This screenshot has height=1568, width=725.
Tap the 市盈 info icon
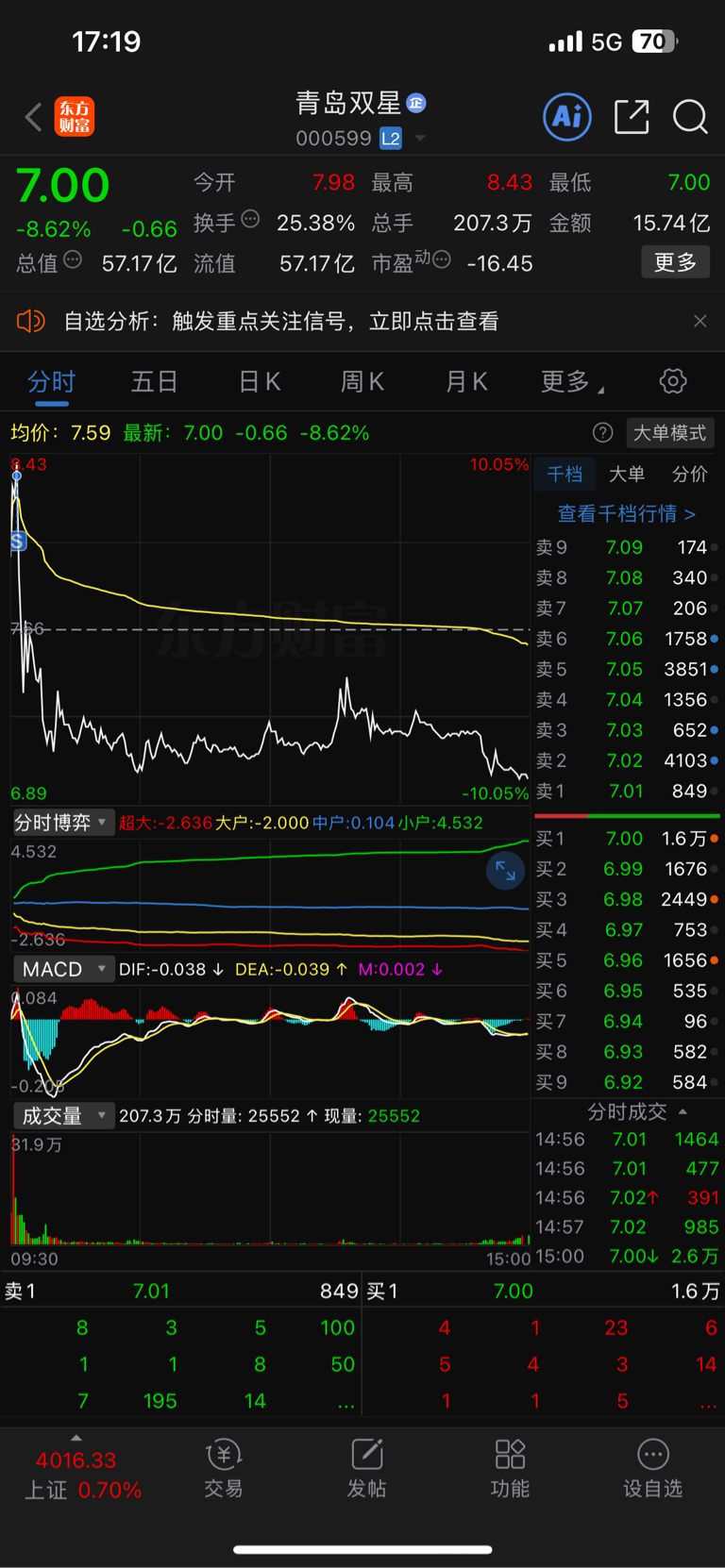[x=441, y=259]
